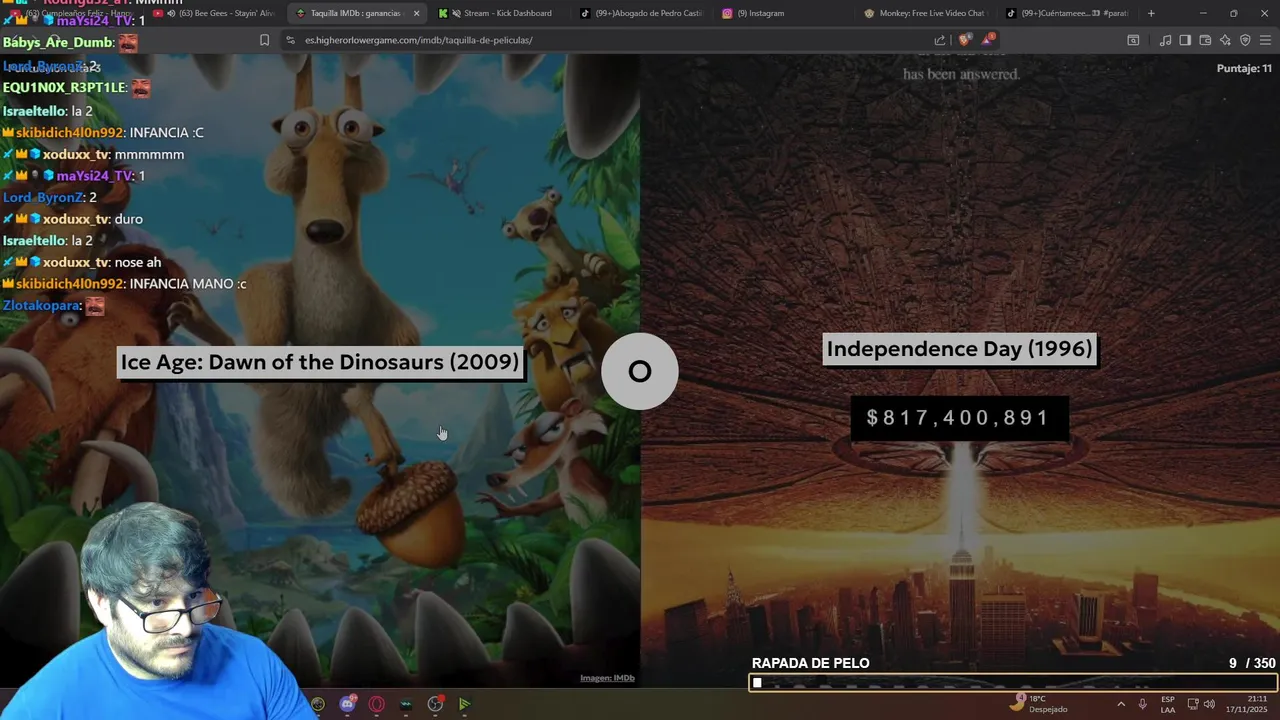Toggle the browser sidebar panel icon
The height and width of the screenshot is (720, 1280).
pyautogui.click(x=1185, y=40)
